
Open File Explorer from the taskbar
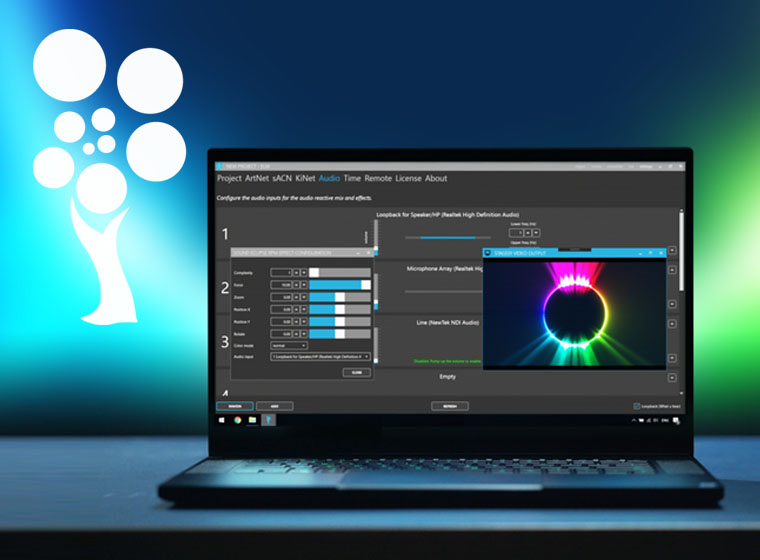coord(253,420)
